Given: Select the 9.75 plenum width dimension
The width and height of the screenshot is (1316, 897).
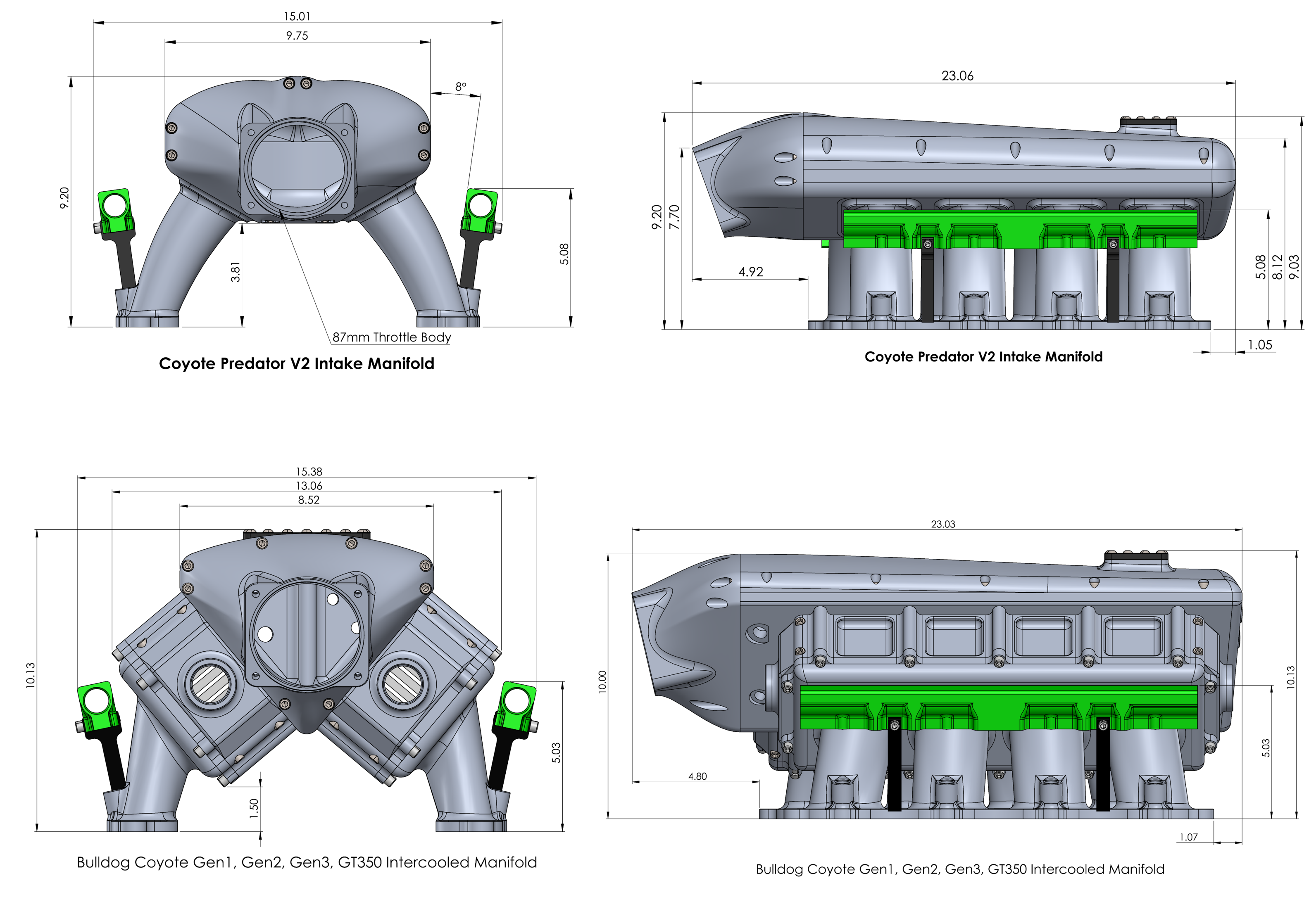Looking at the screenshot, I should (297, 36).
